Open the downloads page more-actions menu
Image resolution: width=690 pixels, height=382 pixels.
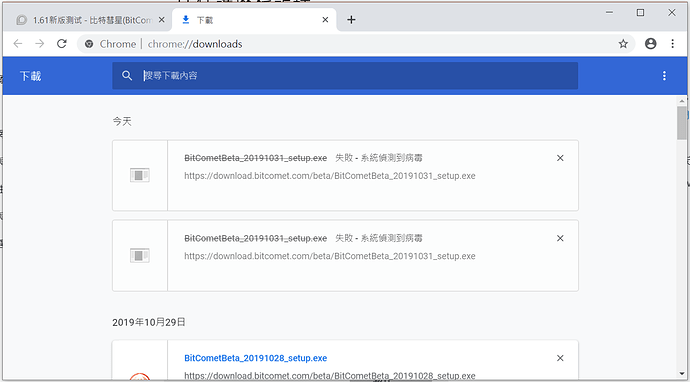pos(664,76)
